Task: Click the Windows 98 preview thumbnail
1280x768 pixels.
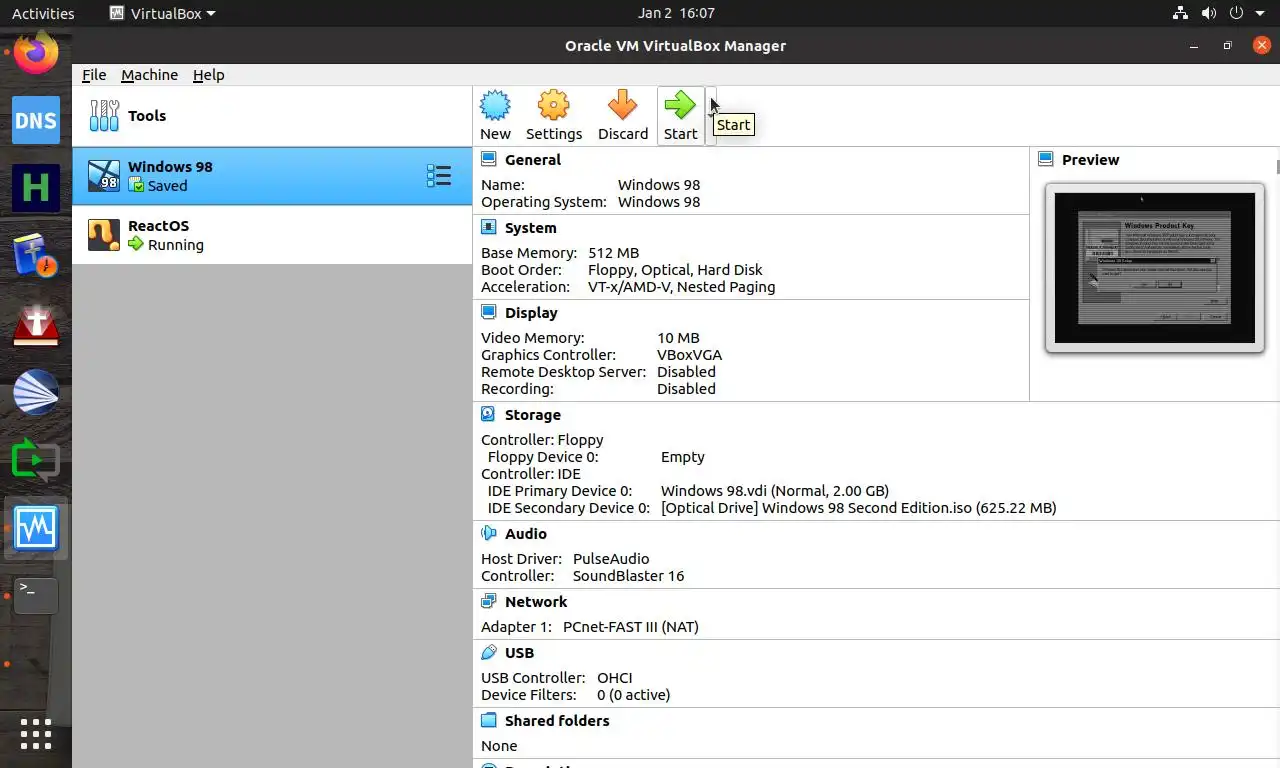Action: (1154, 267)
